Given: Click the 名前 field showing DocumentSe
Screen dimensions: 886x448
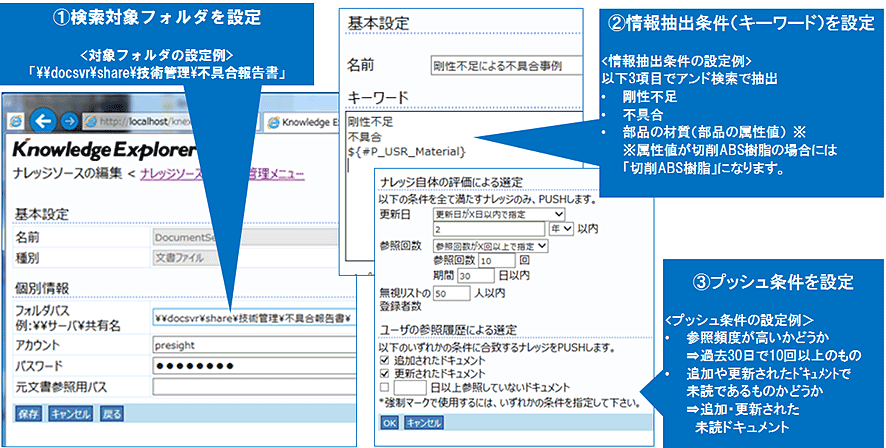Looking at the screenshot, I should [244, 237].
